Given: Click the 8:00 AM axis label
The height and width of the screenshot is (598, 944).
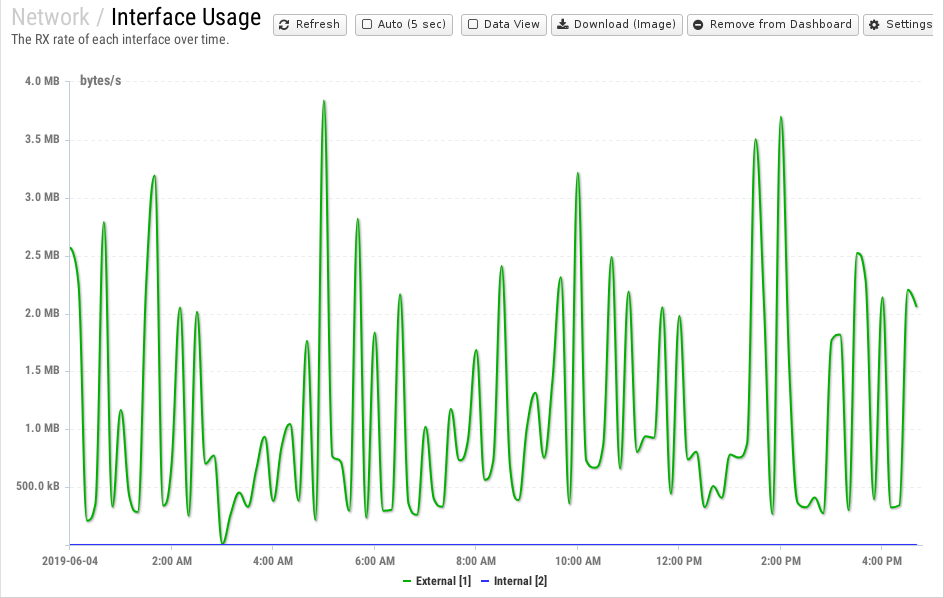Looking at the screenshot, I should click(476, 561).
